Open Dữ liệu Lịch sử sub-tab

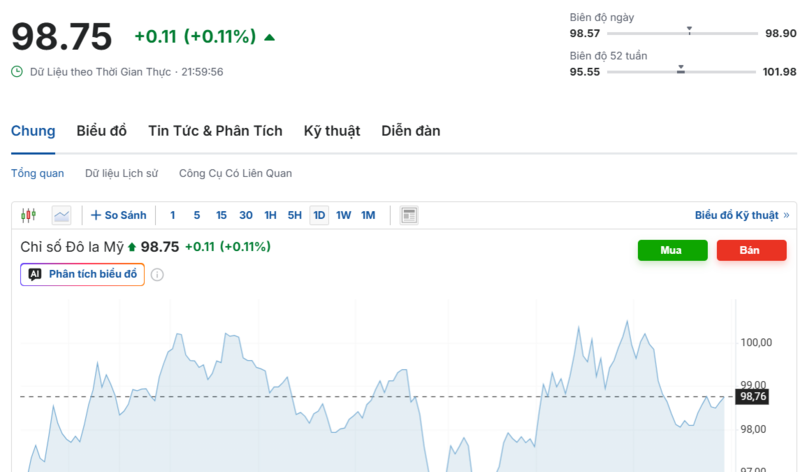[121, 173]
